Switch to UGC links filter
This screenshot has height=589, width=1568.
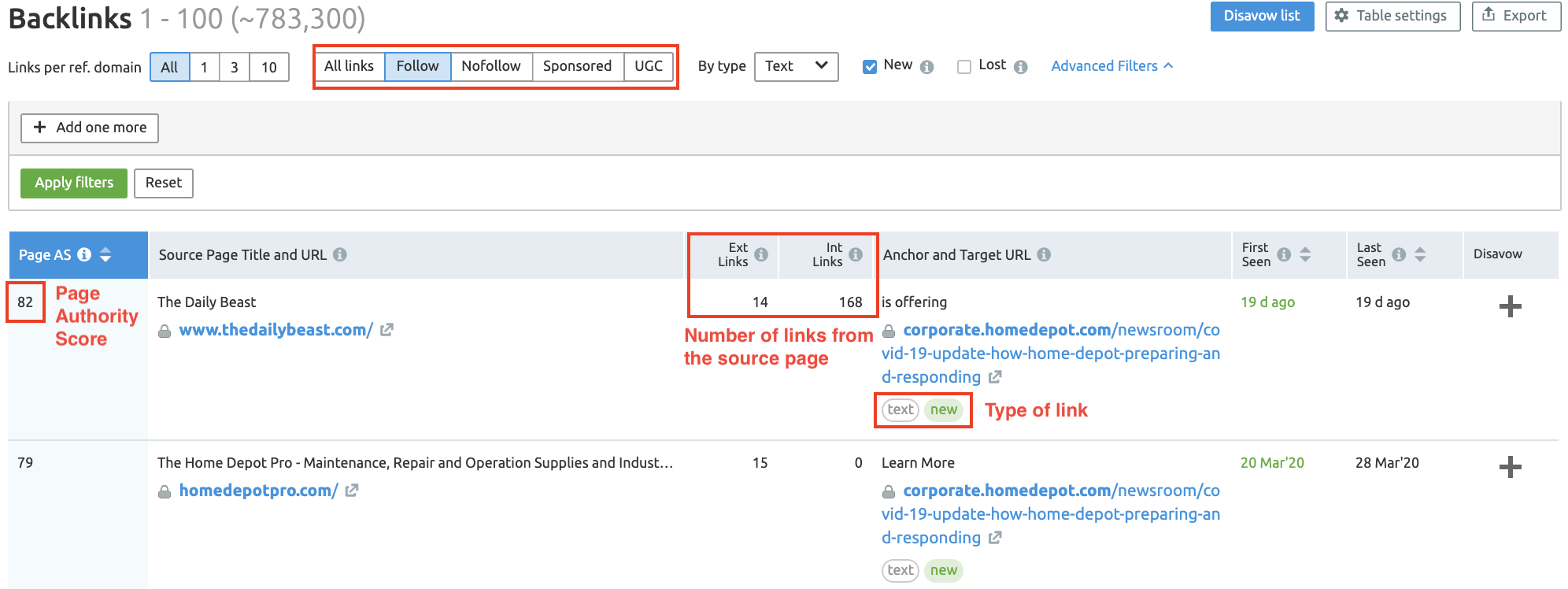(649, 66)
